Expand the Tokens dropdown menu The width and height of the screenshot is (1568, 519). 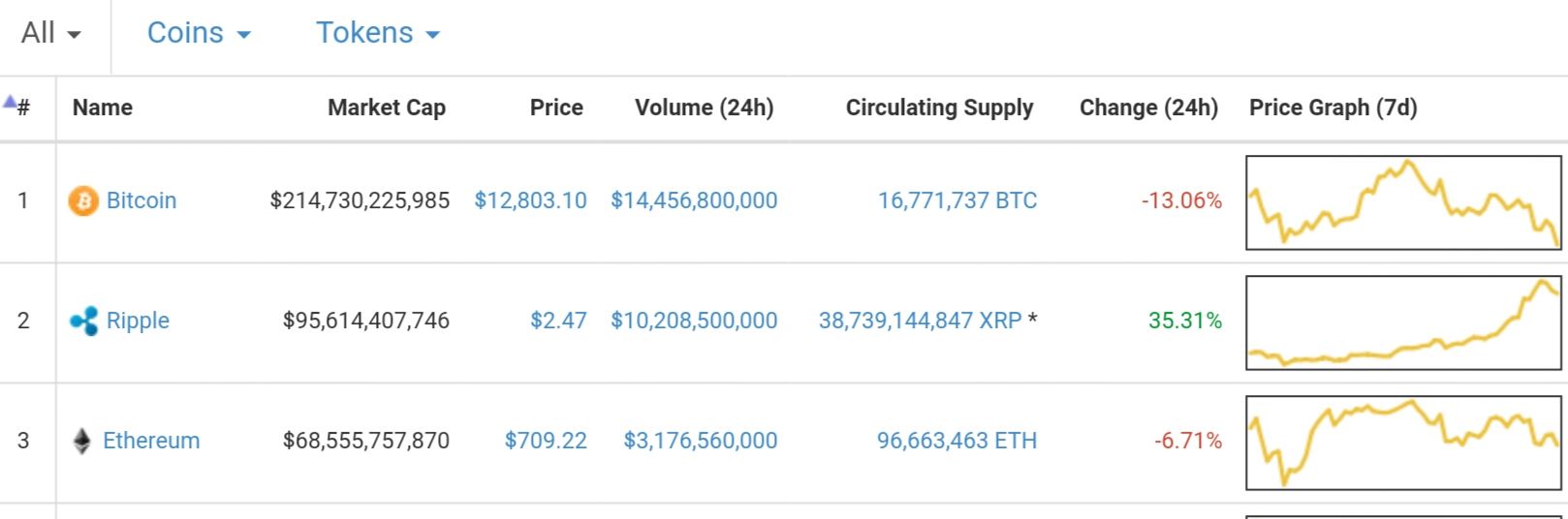pyautogui.click(x=378, y=33)
